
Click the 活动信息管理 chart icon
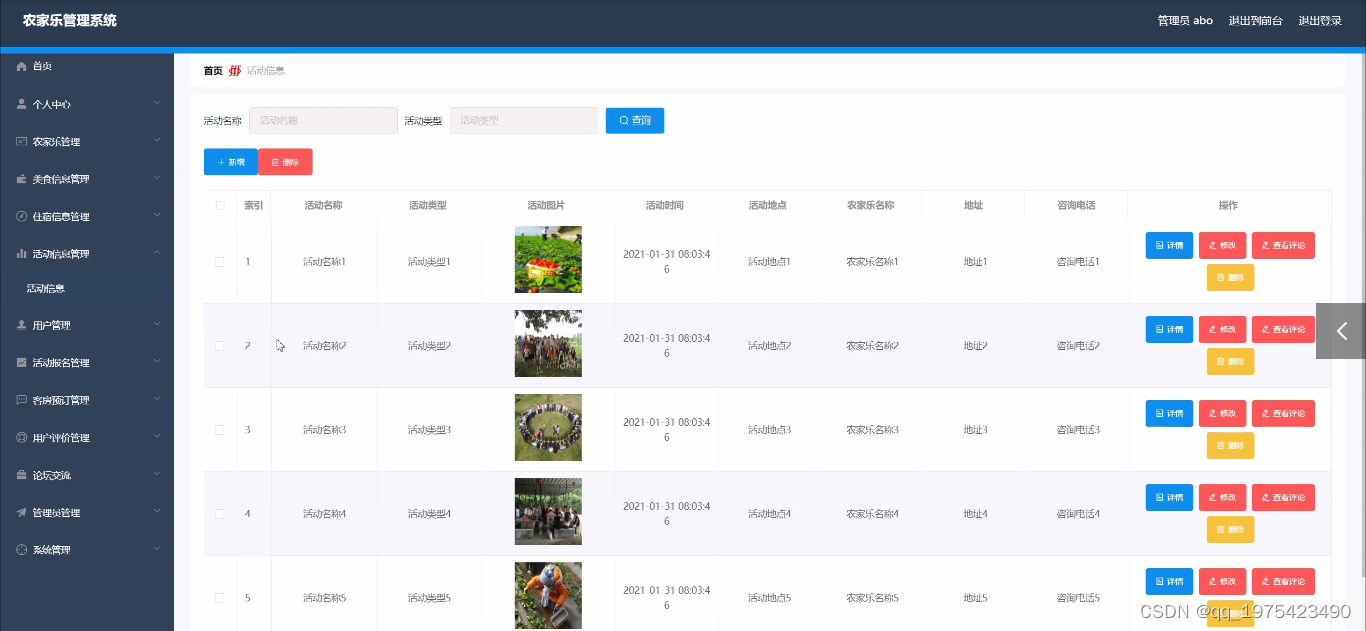click(22, 253)
